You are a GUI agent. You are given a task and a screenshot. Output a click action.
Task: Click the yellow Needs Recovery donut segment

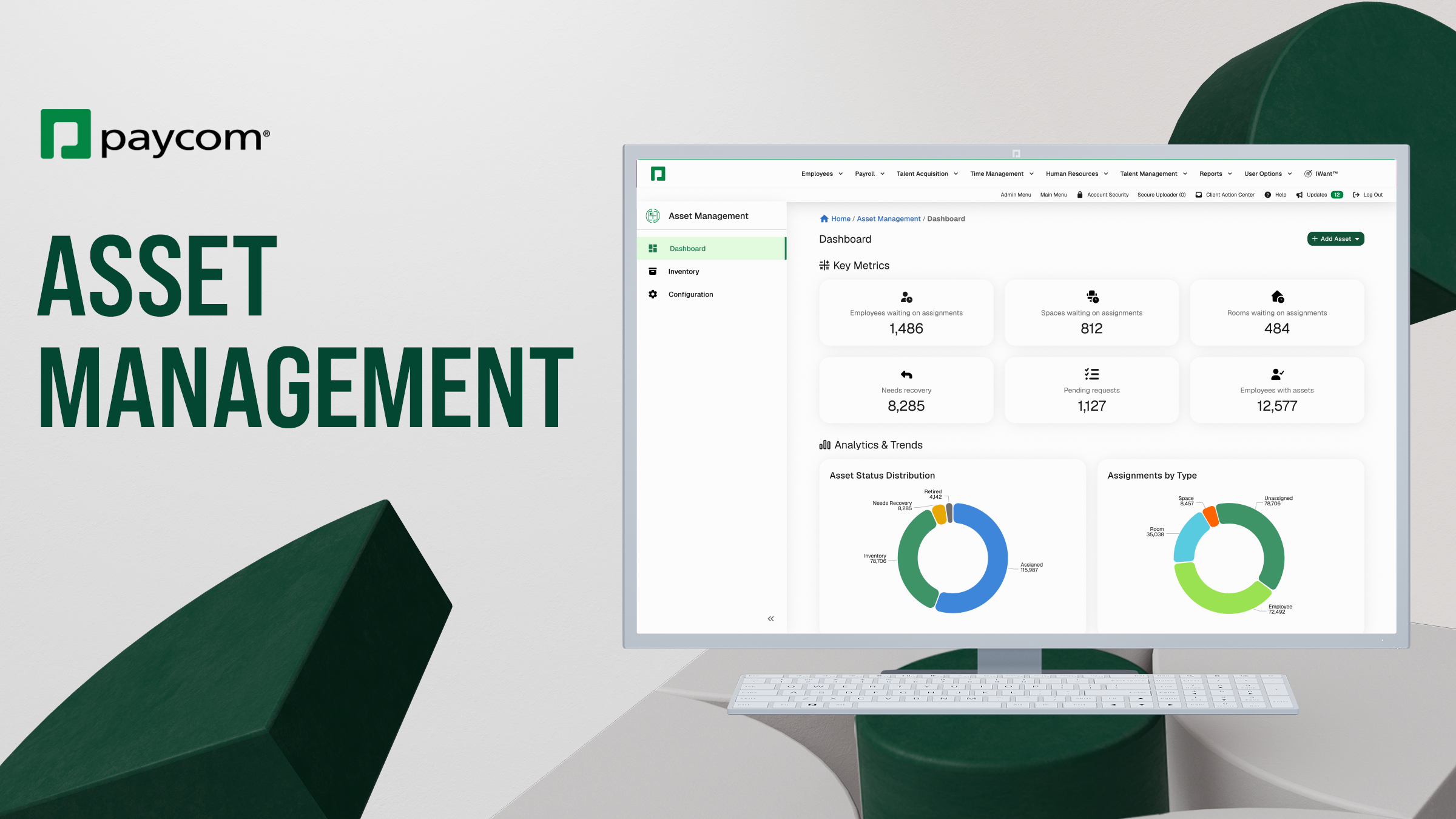(x=940, y=514)
